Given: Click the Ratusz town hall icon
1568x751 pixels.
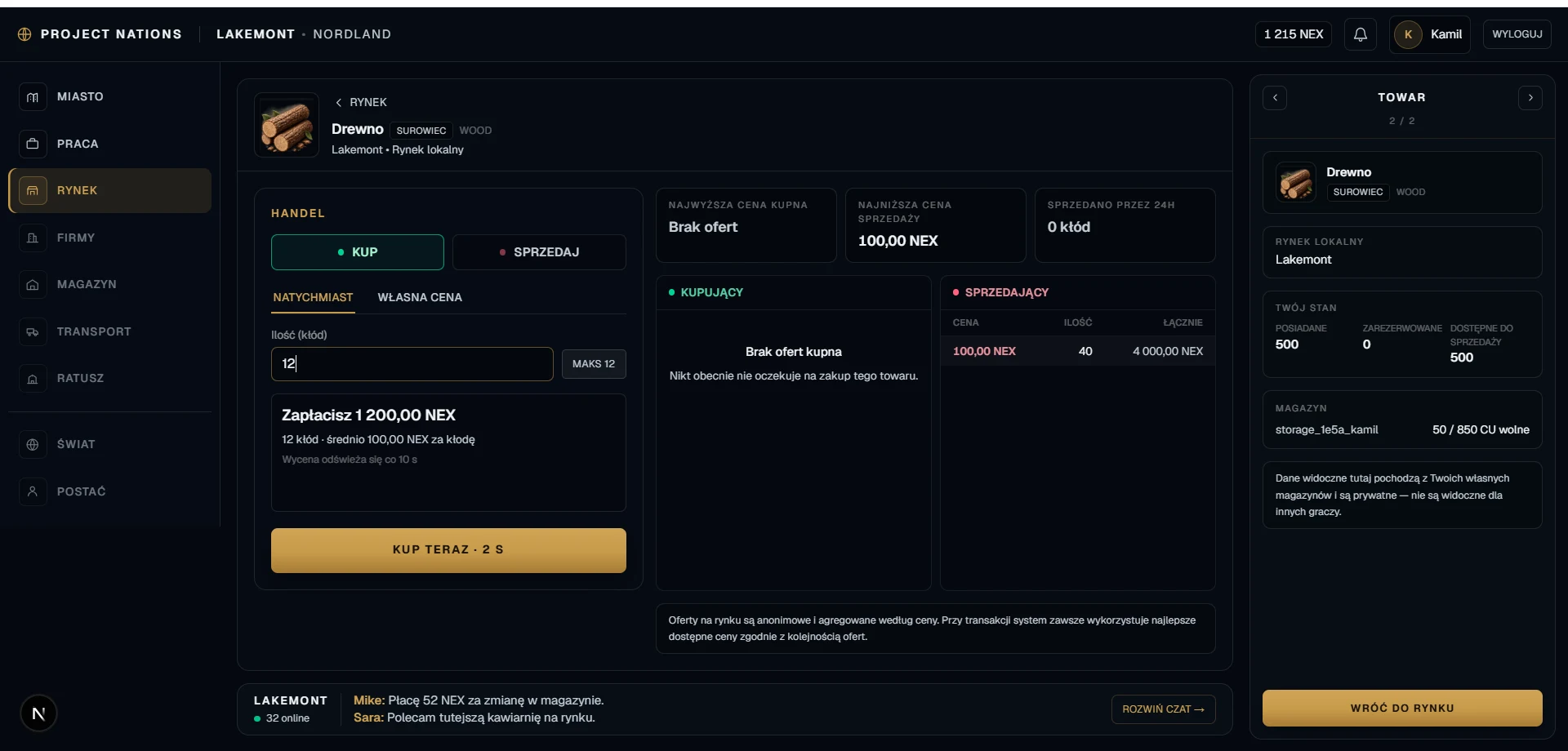Looking at the screenshot, I should [33, 379].
